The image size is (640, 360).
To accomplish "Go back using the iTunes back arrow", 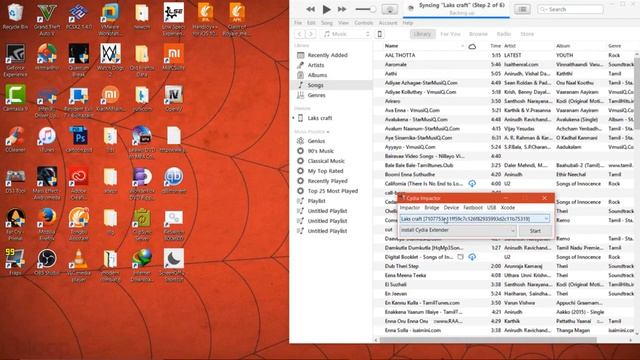I will (300, 34).
